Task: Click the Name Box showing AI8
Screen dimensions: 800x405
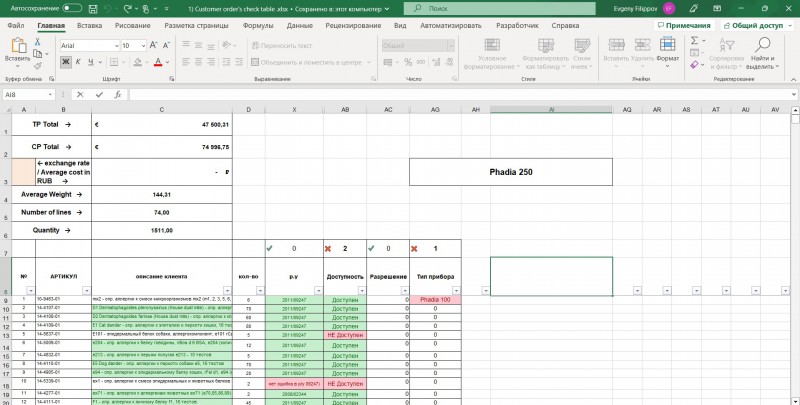Action: pyautogui.click(x=28, y=94)
